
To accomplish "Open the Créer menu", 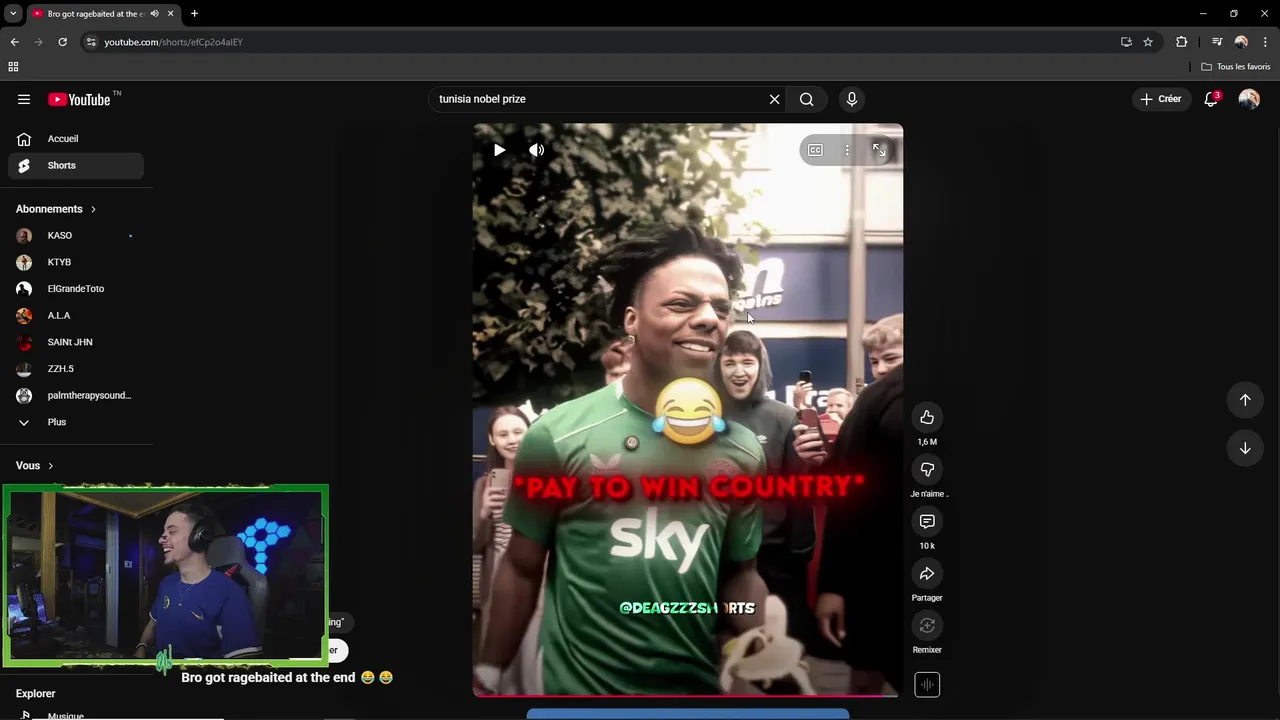I will click(1161, 99).
